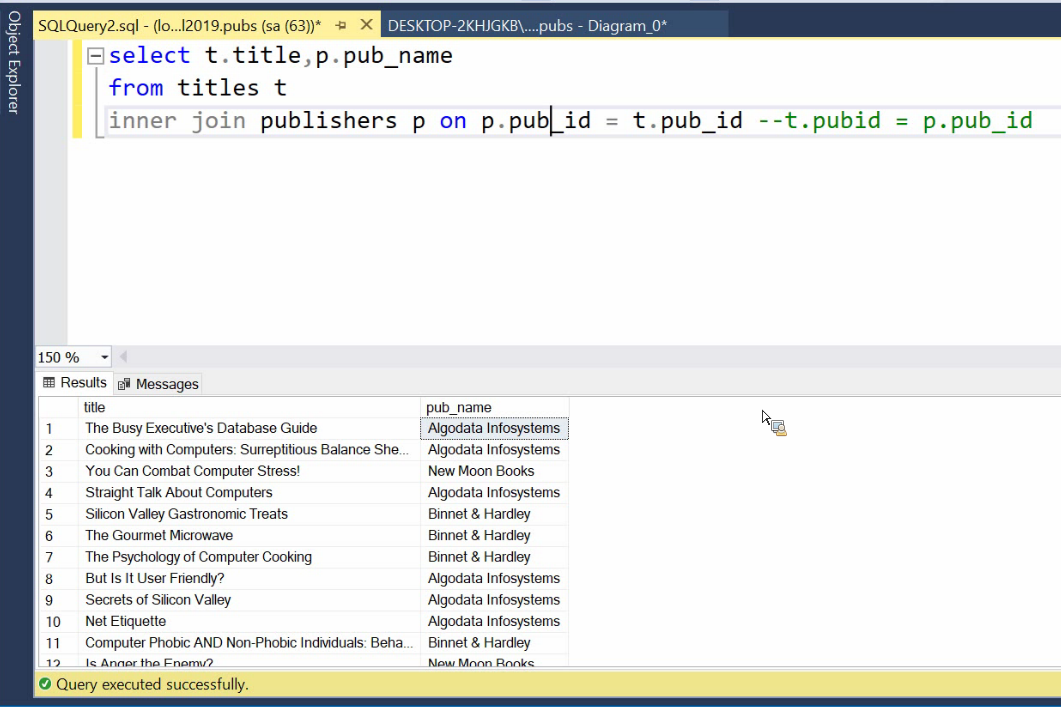
Task: Select the cell 'The Gourmet Microwave'
Action: (249, 535)
